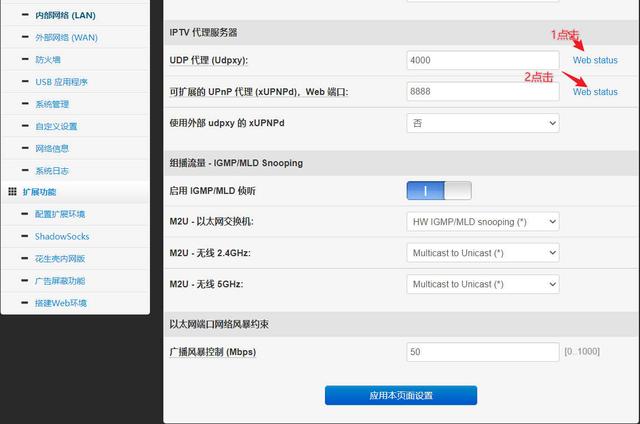Toggle the 启用 IGMP/MLD 侦听 switch
The image size is (640, 424).
[x=438, y=190]
